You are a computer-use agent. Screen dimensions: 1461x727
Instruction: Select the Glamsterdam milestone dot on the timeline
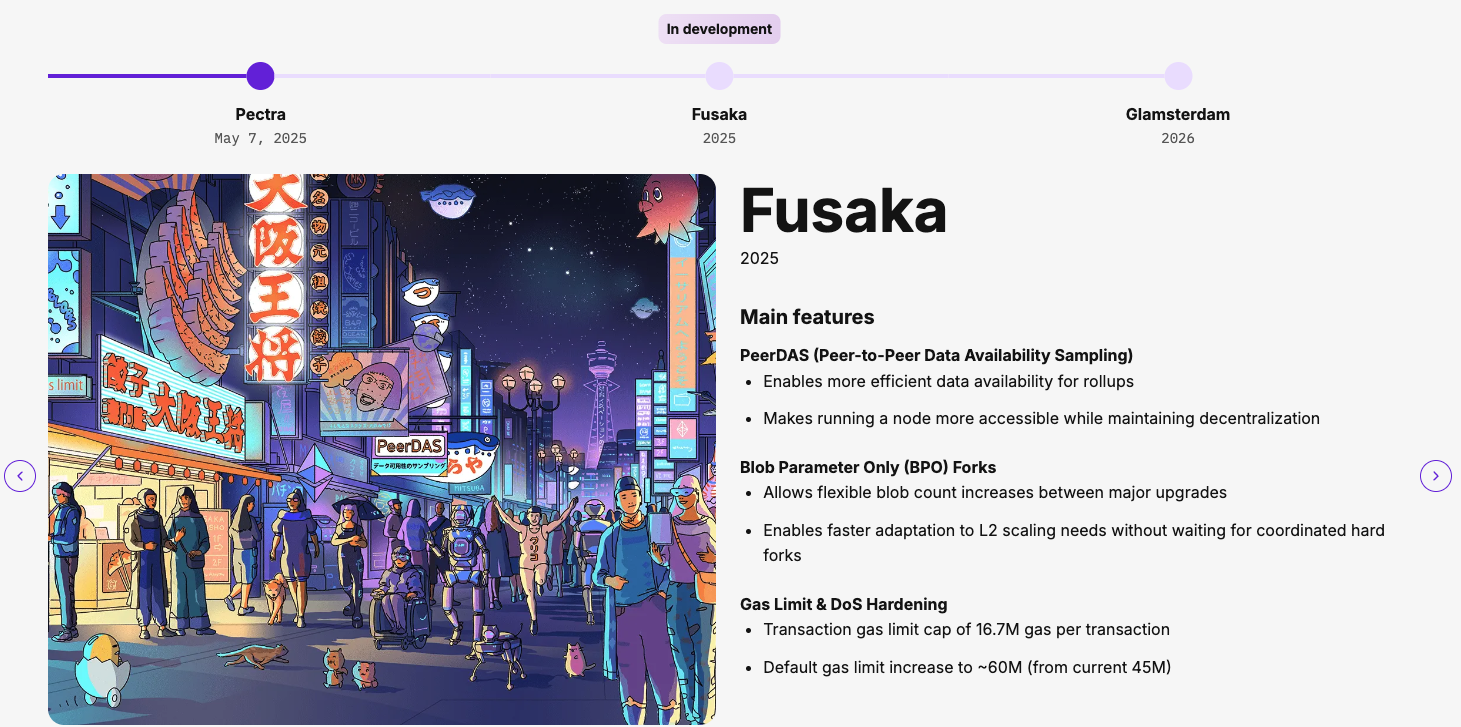point(1178,75)
